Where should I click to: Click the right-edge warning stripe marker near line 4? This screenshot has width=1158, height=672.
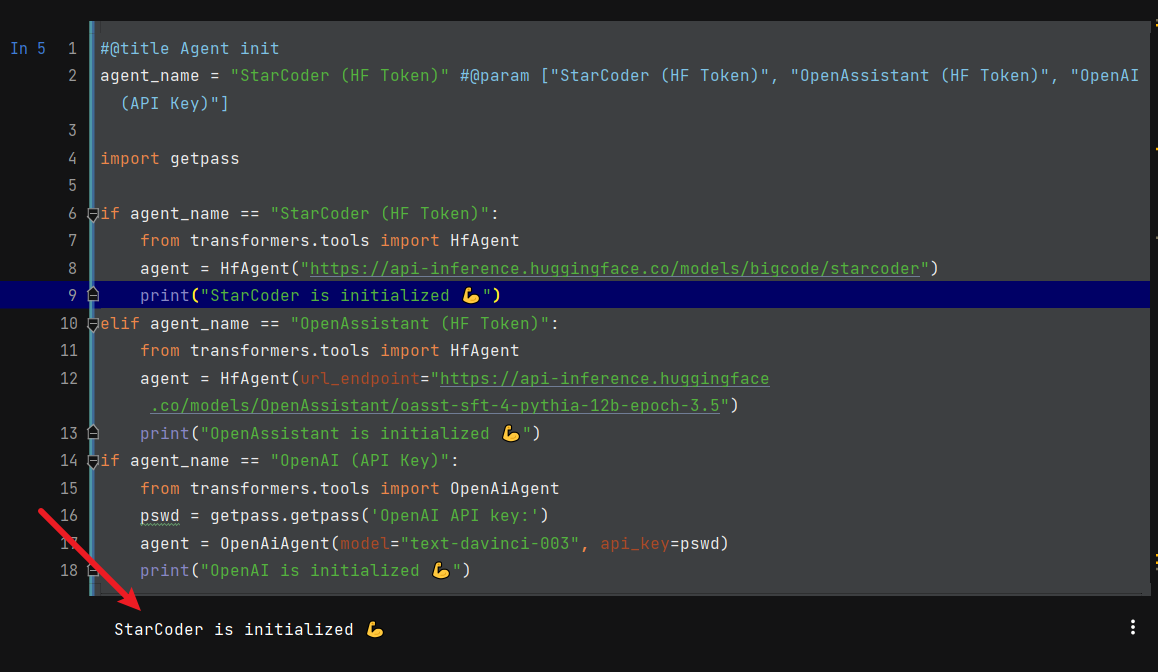click(x=1156, y=150)
